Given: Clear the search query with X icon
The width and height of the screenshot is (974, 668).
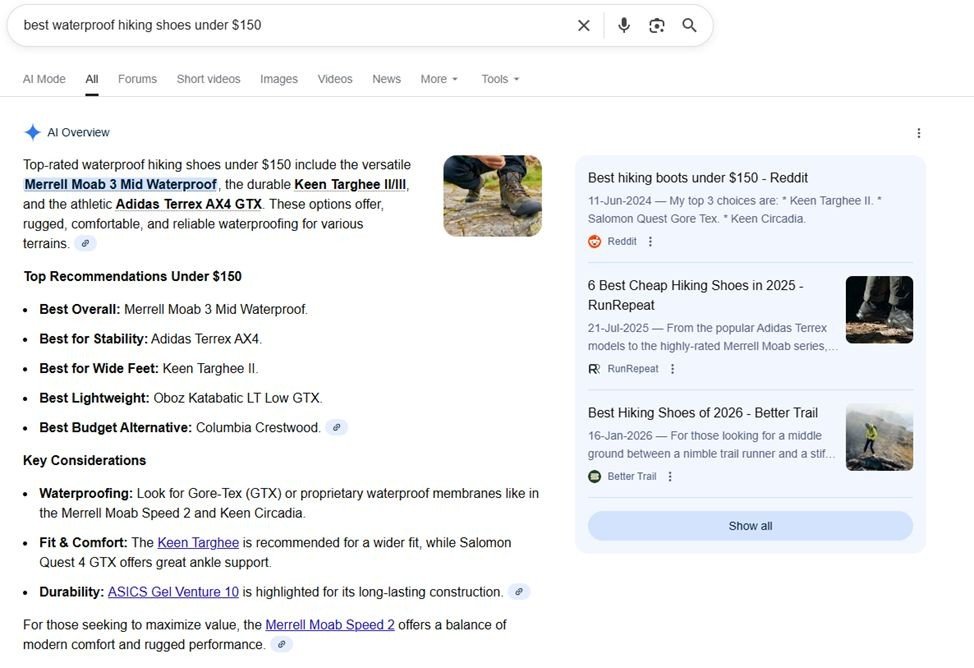Looking at the screenshot, I should click(x=583, y=25).
